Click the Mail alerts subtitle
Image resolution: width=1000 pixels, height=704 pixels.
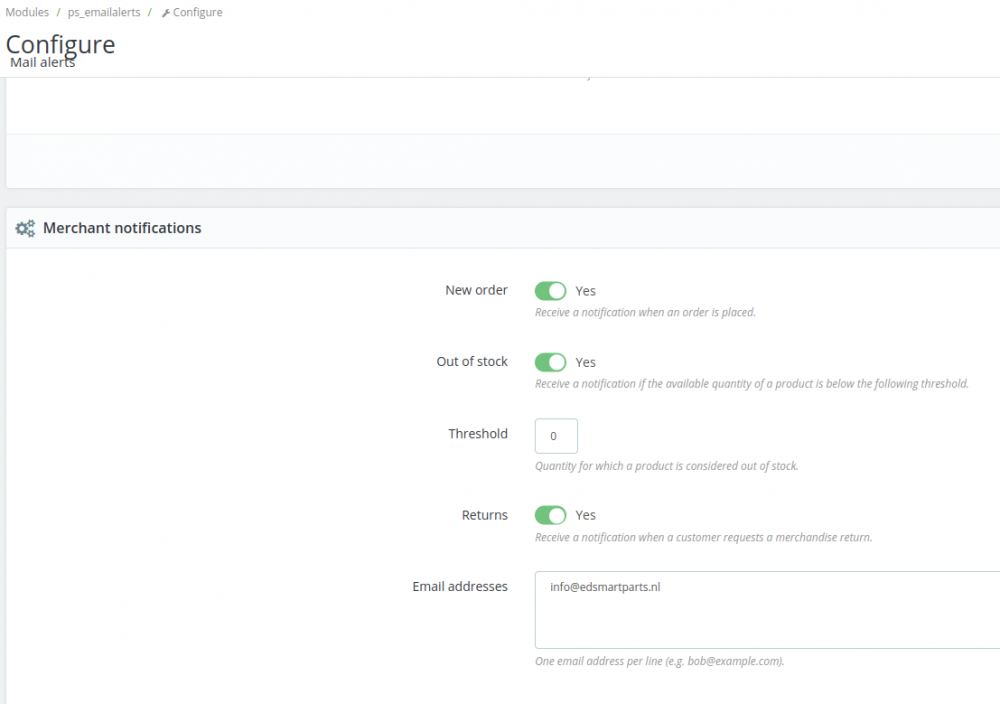pos(43,63)
